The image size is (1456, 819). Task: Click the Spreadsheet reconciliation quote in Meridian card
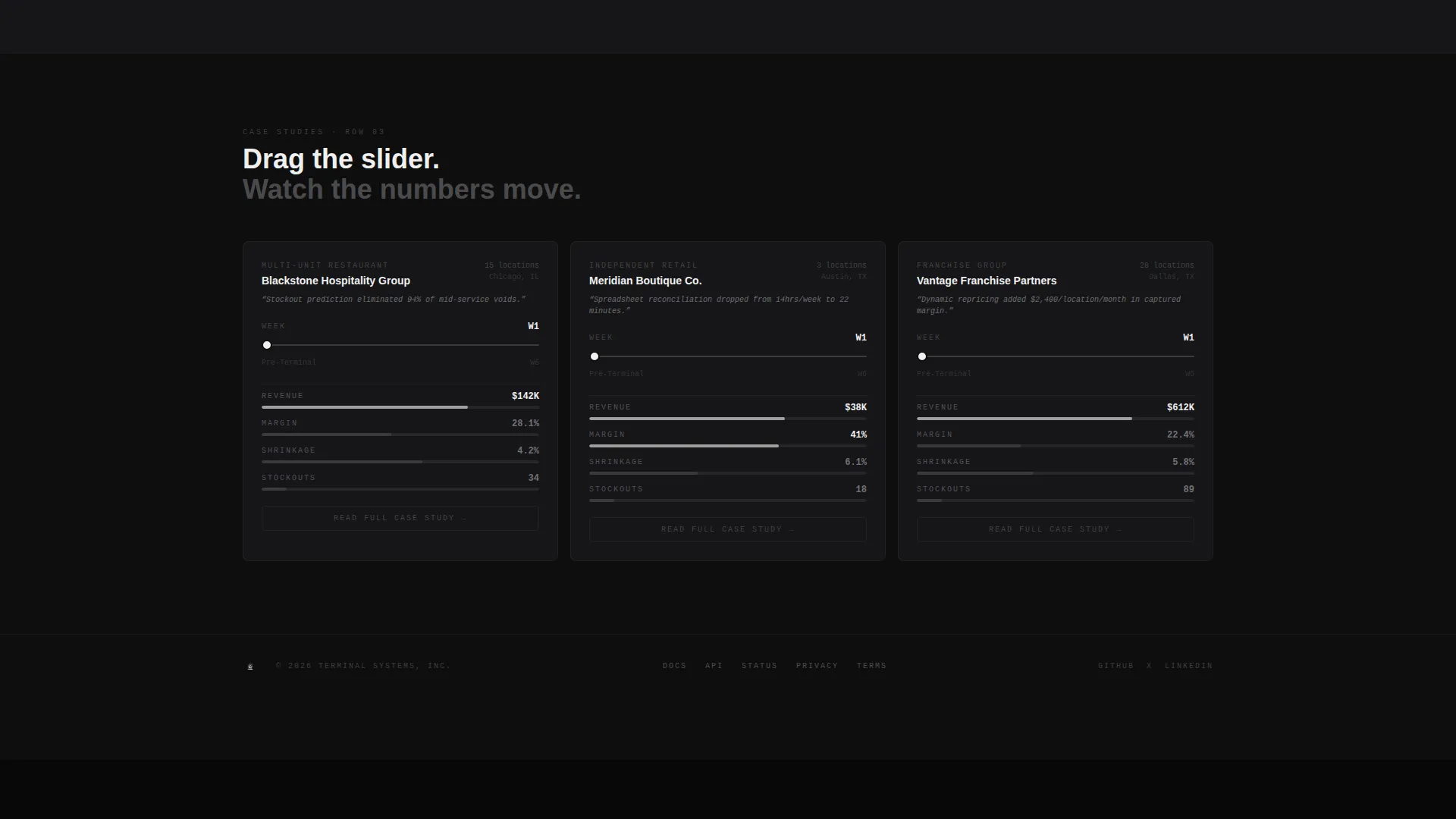(x=719, y=305)
